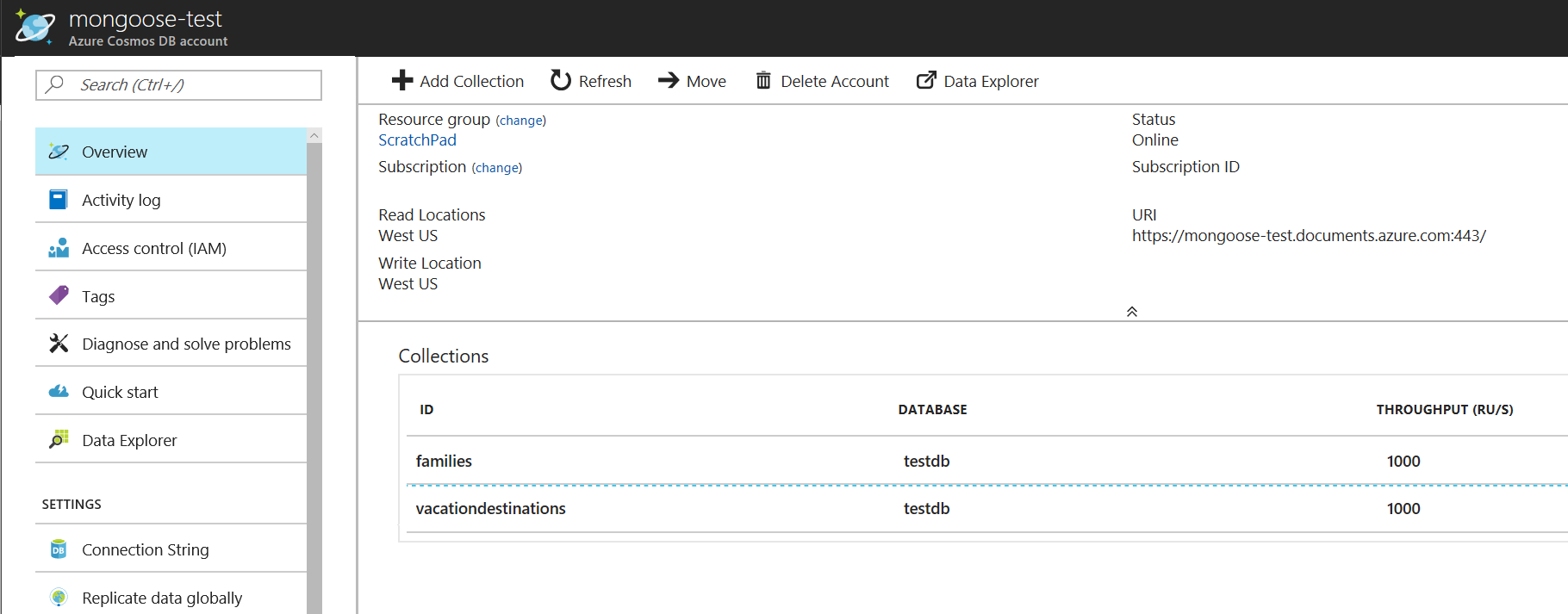Click change link next to Subscription
This screenshot has width=1568, height=614.
(497, 168)
